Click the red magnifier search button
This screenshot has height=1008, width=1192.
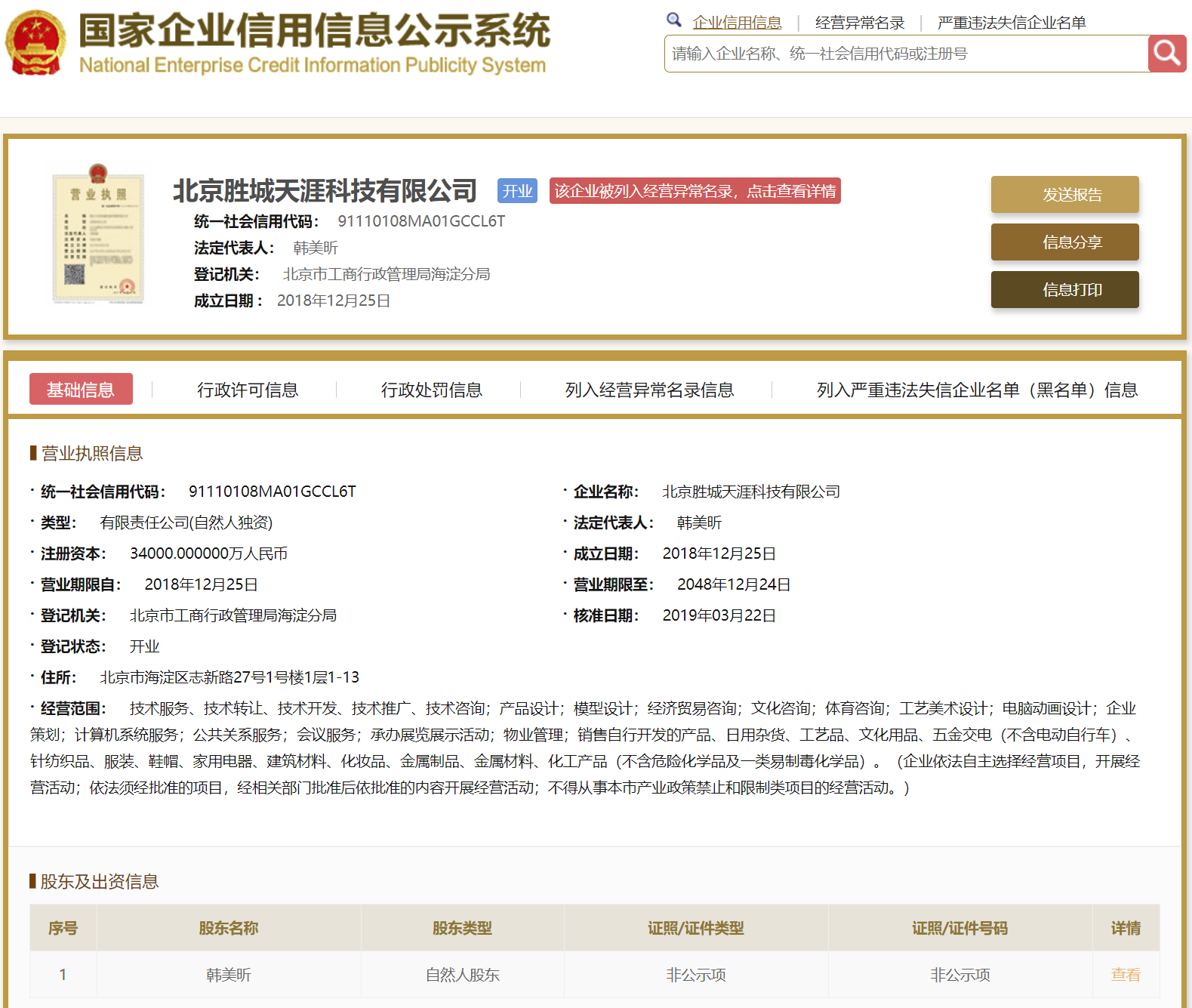point(1166,54)
